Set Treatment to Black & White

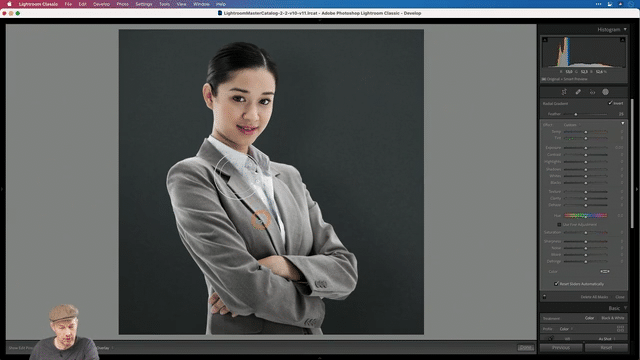point(613,318)
